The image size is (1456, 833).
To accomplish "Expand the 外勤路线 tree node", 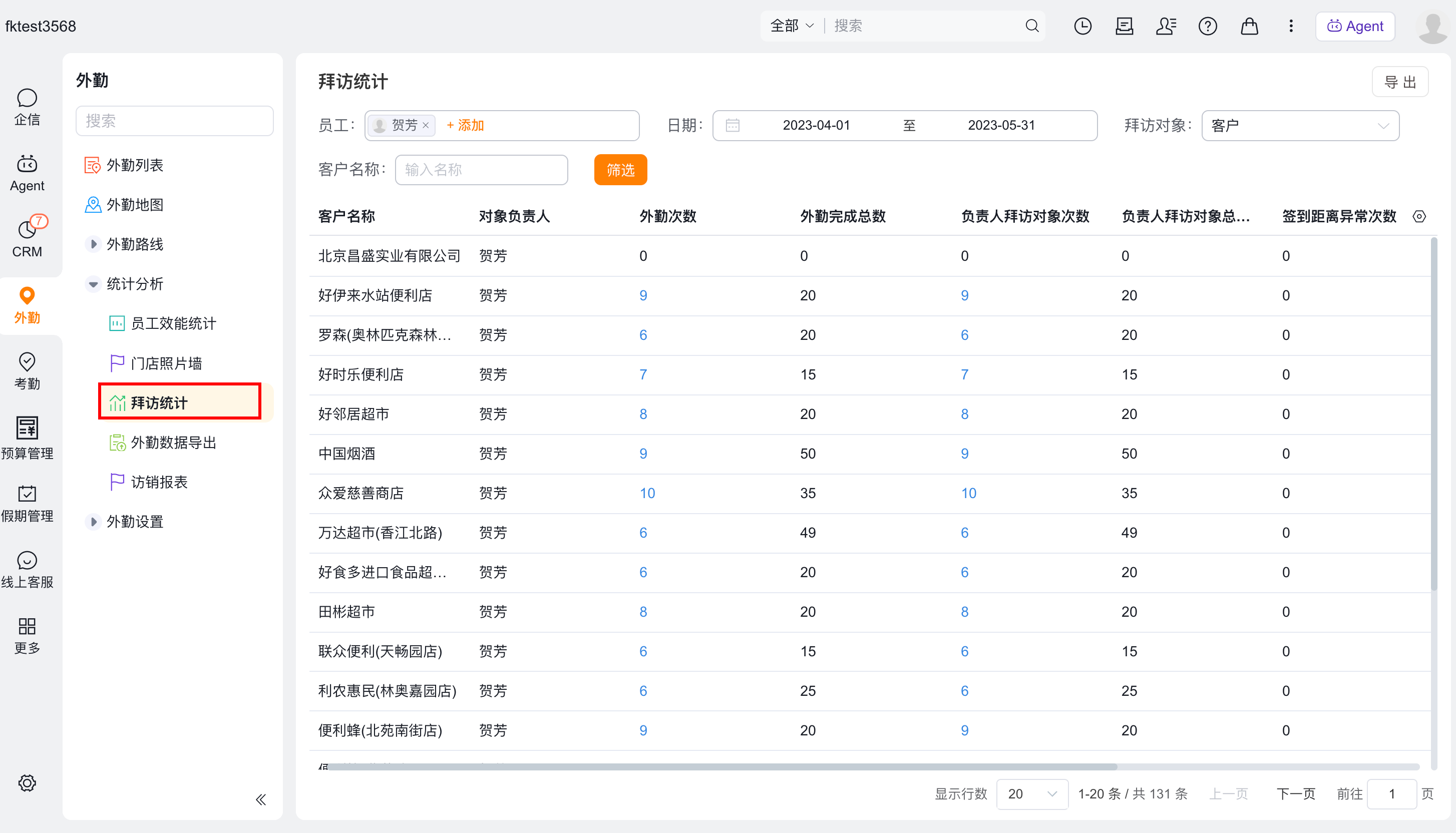I will pyautogui.click(x=93, y=244).
